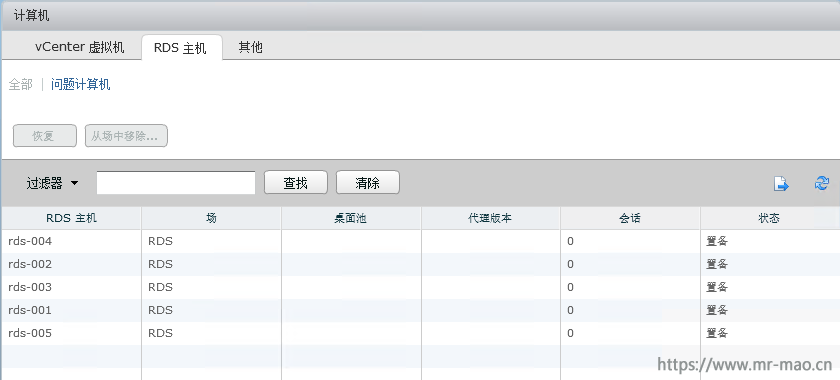Select the rds-003 row
The image size is (840, 380).
click(420, 287)
